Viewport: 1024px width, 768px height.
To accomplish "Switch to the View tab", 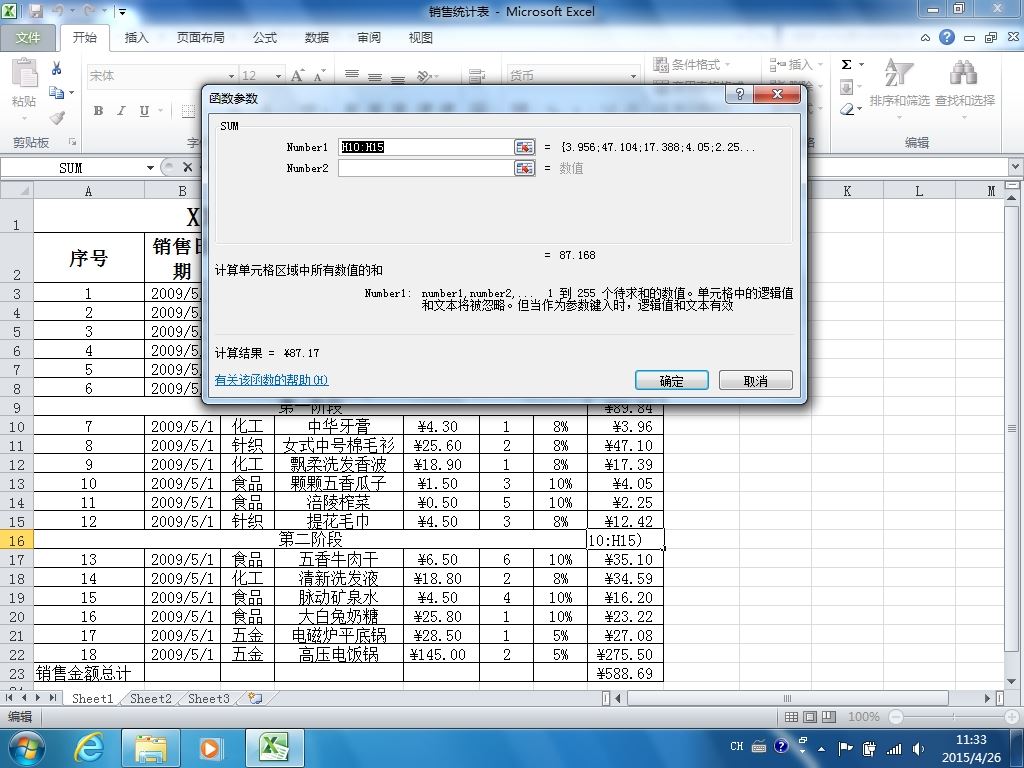I will coord(421,38).
